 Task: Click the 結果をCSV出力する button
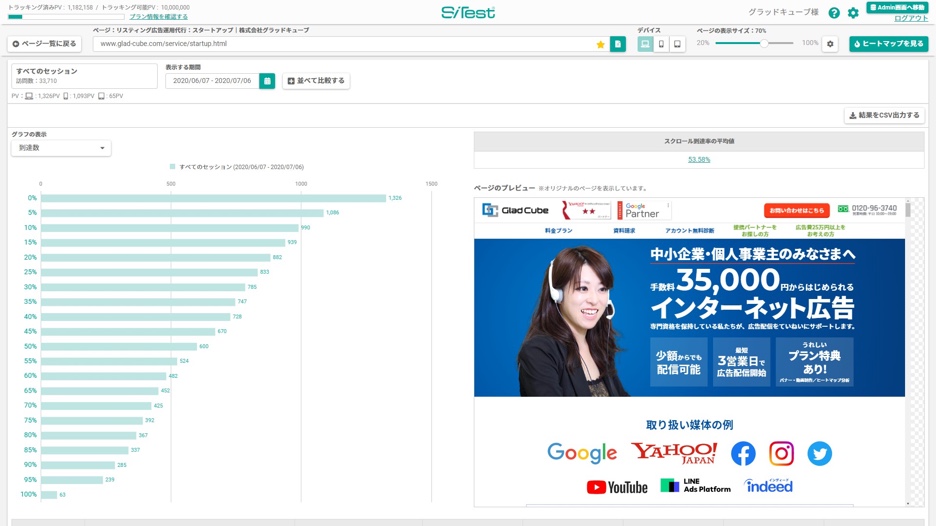tap(884, 115)
